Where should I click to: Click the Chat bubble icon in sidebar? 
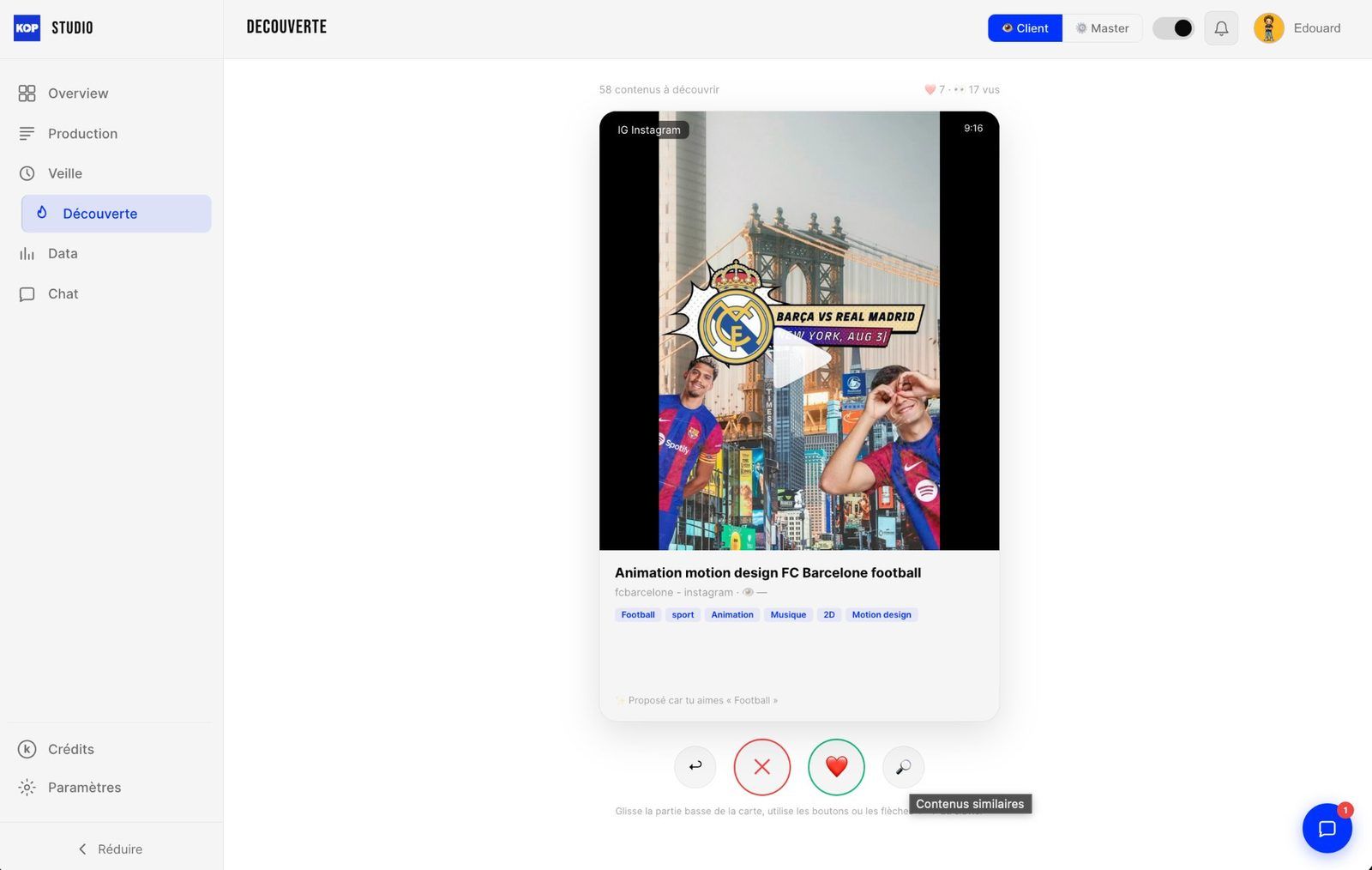point(27,294)
